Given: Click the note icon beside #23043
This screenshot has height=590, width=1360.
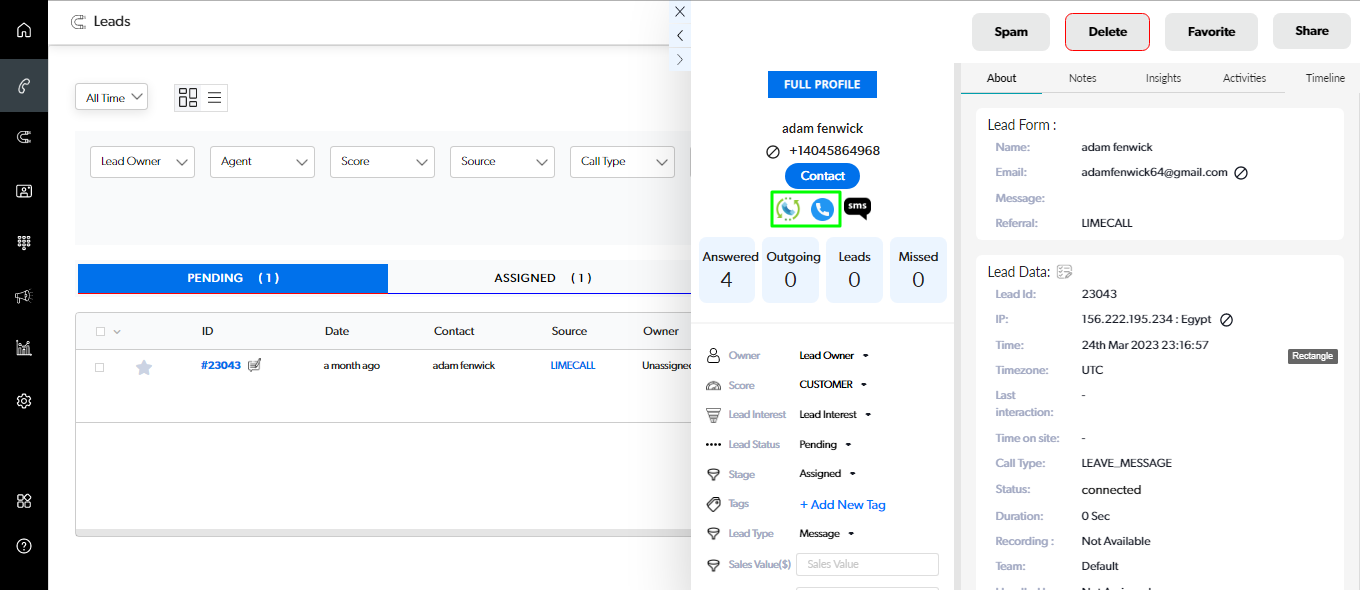Looking at the screenshot, I should tap(254, 365).
